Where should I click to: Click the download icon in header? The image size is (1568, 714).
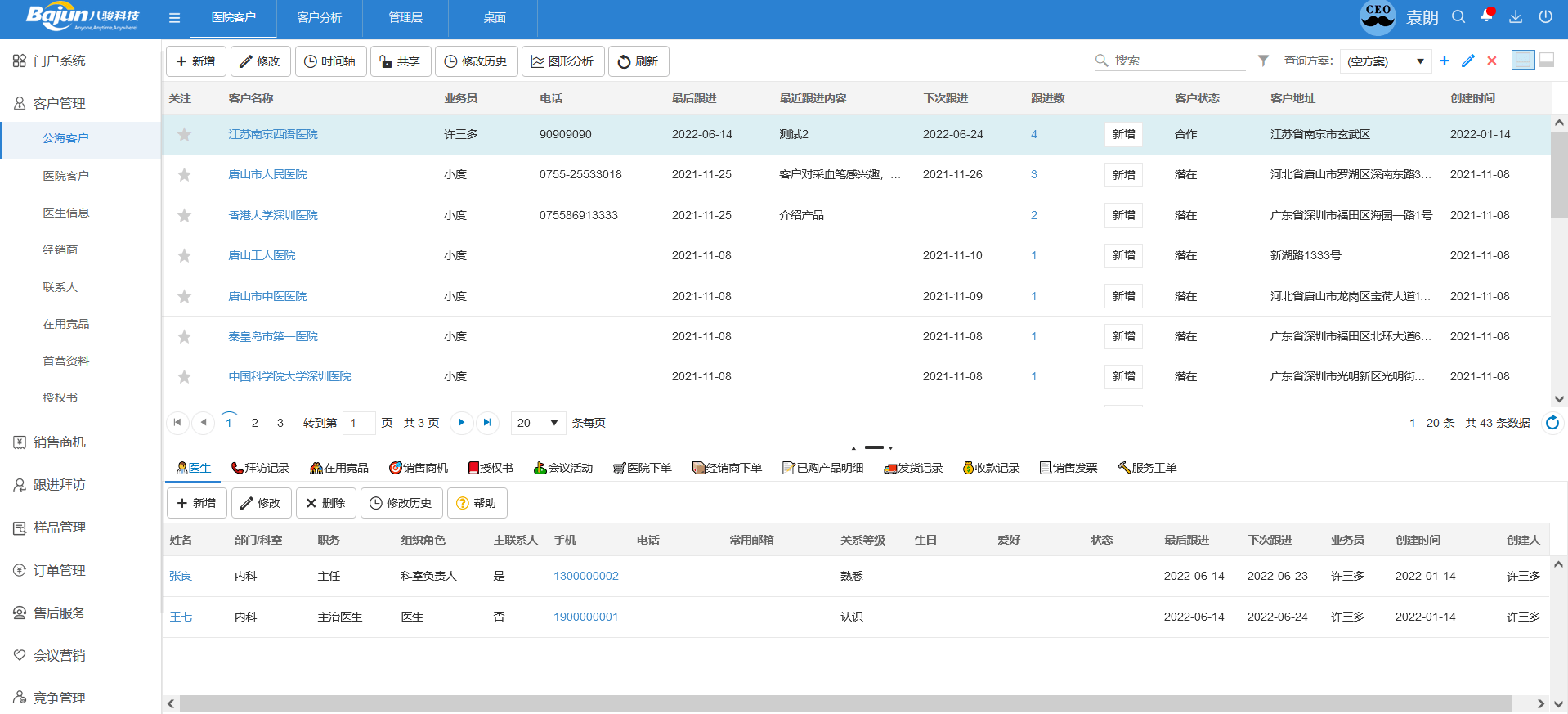(x=1516, y=17)
